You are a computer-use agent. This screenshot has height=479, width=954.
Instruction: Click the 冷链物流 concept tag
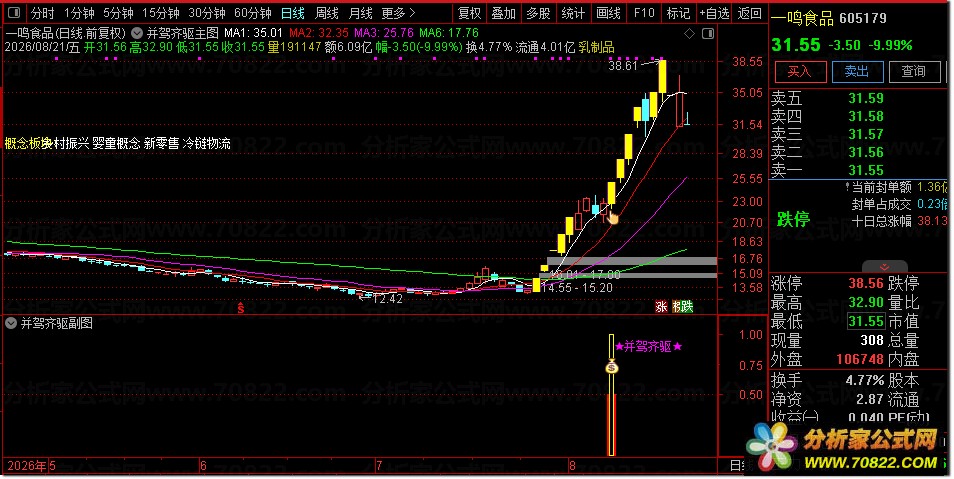(x=207, y=144)
